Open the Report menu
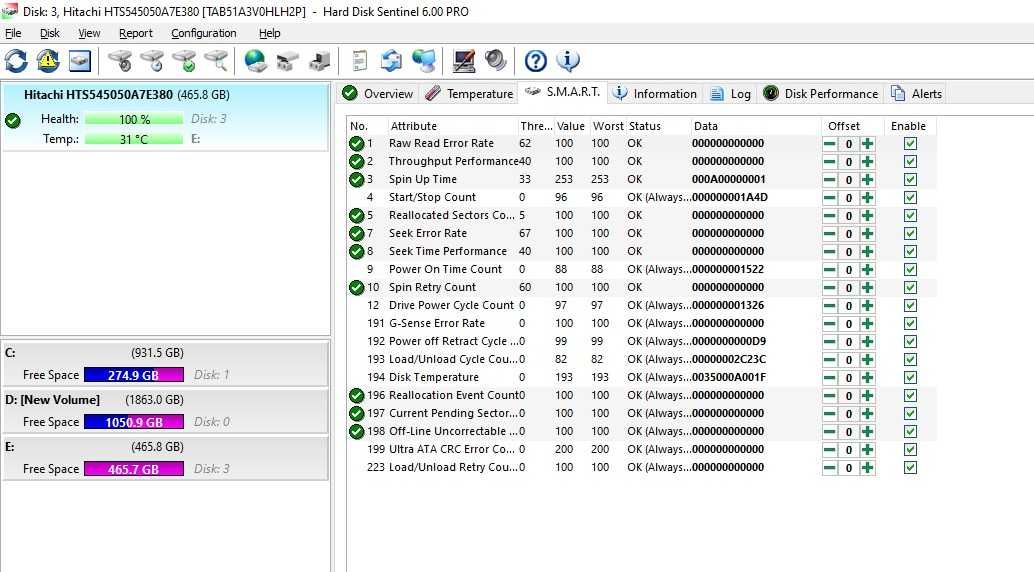 coord(136,33)
